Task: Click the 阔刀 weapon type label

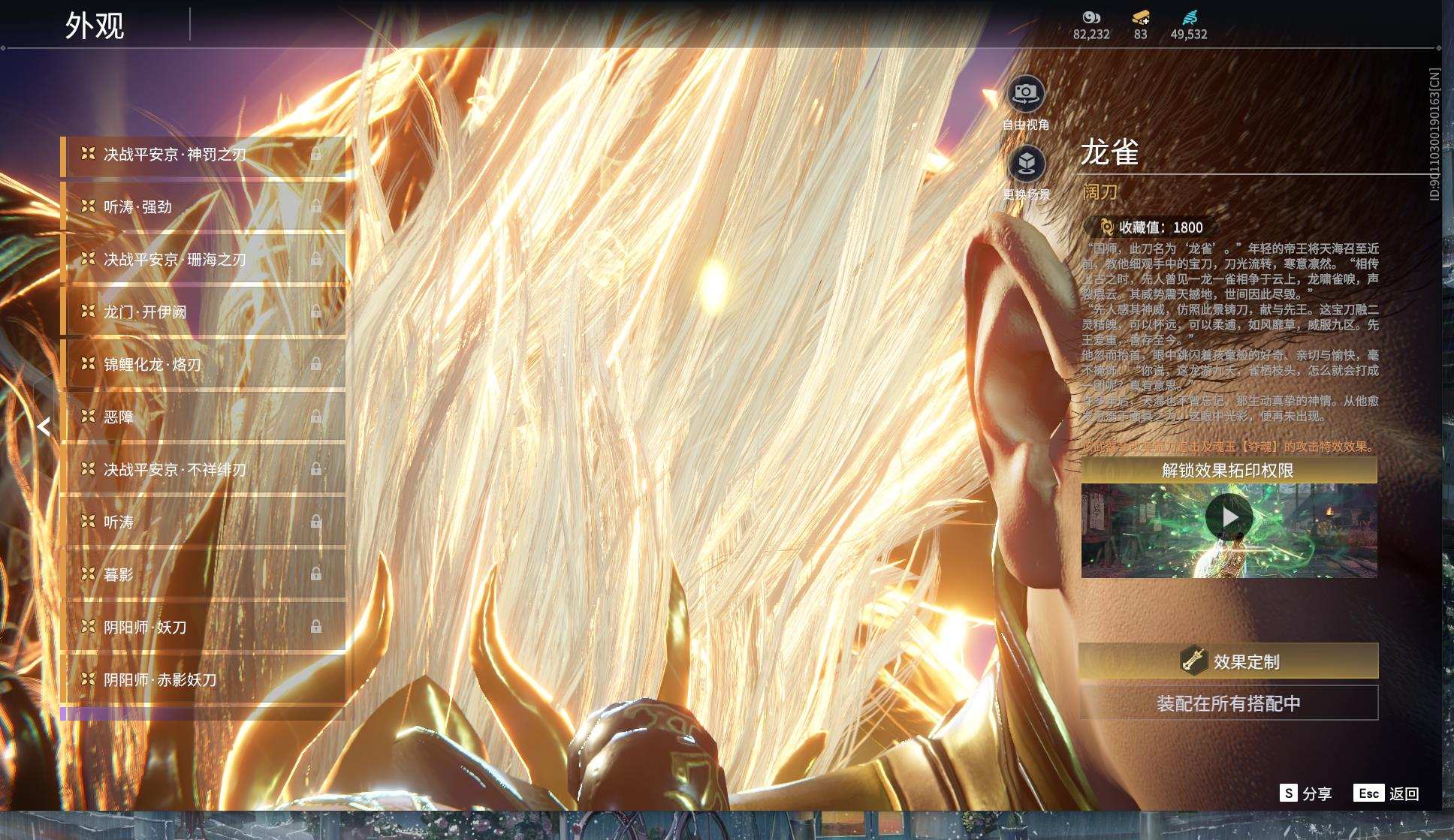Action: (1100, 192)
